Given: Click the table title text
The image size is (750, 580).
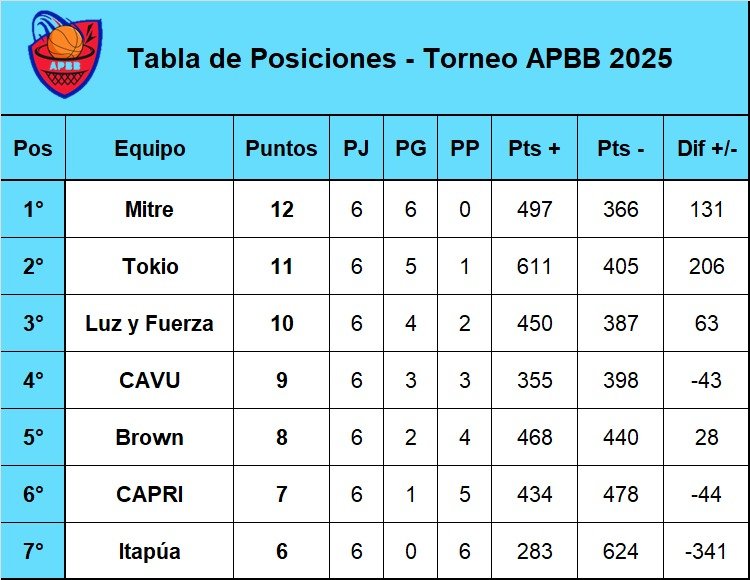Looking at the screenshot, I should (399, 58).
